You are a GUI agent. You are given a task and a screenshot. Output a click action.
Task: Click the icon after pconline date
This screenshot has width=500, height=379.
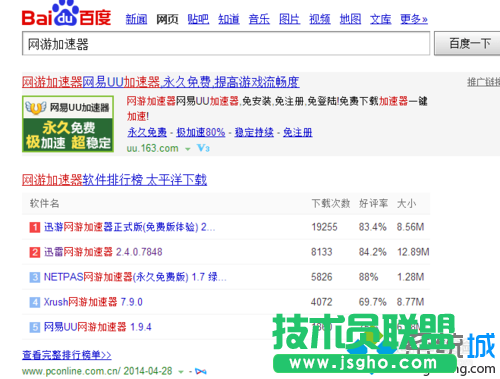[x=201, y=371]
